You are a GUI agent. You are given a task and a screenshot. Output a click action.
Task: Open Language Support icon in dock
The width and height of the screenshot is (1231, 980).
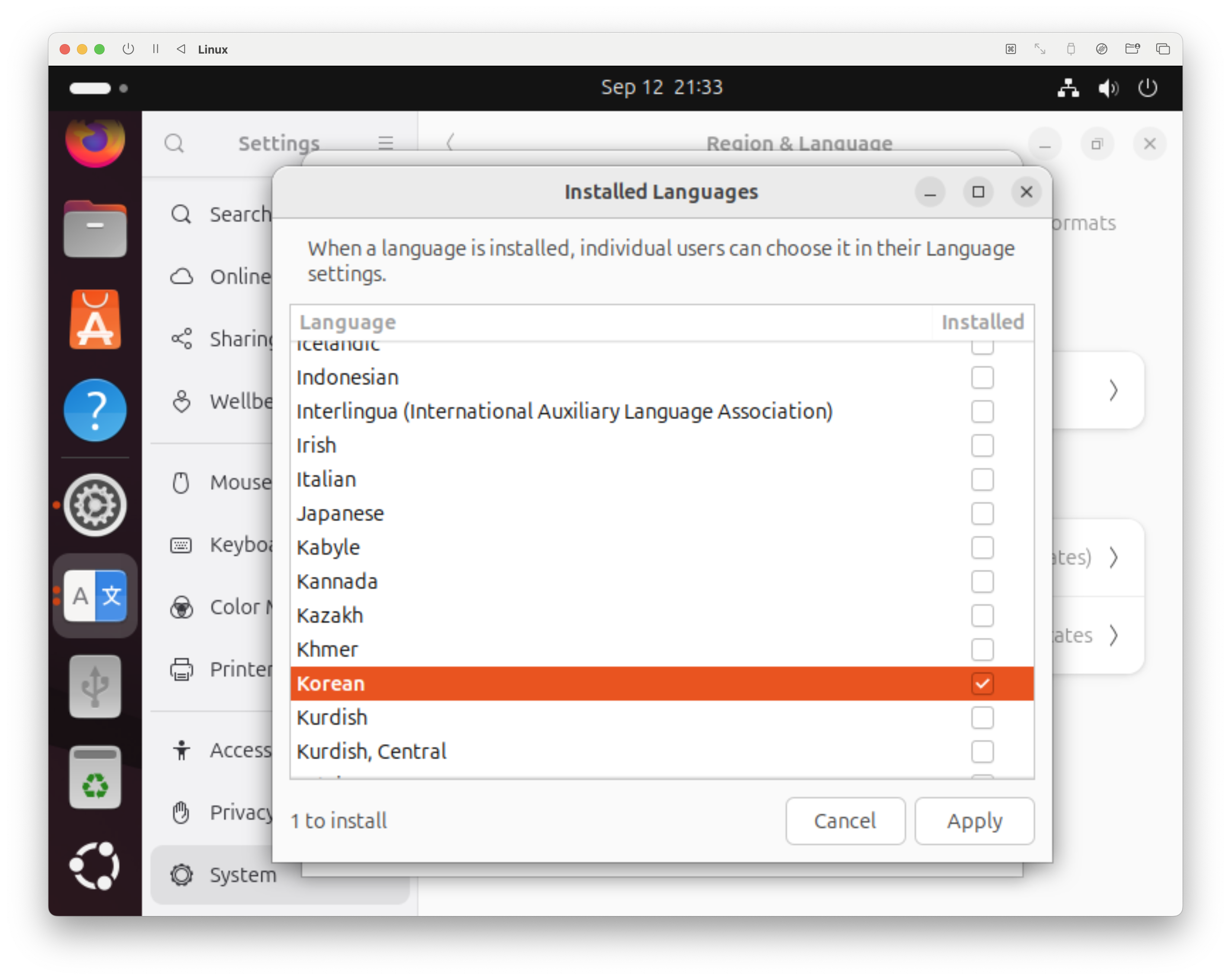(95, 595)
